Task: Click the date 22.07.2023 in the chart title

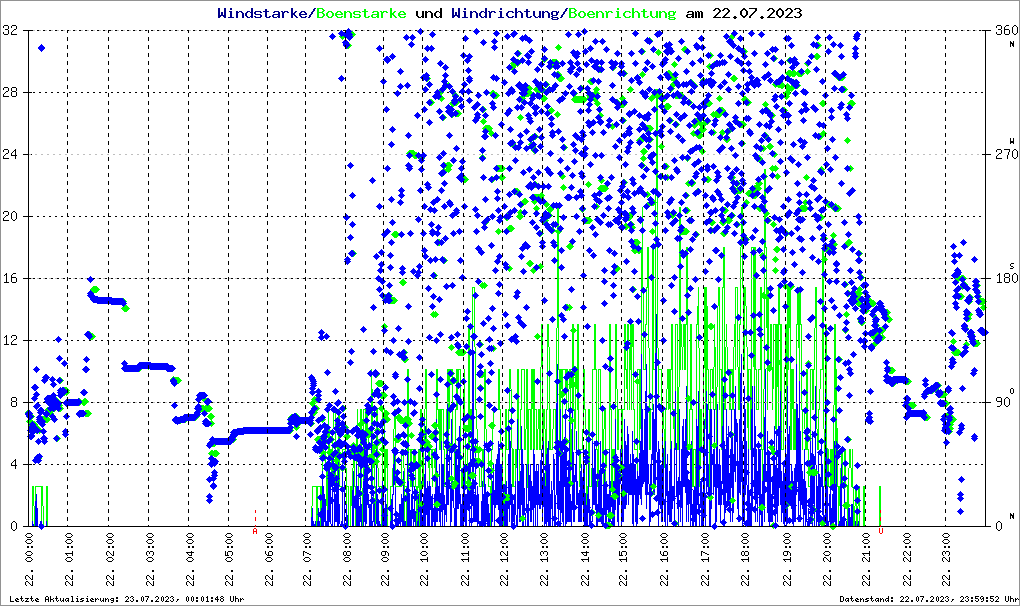Action: pos(756,14)
